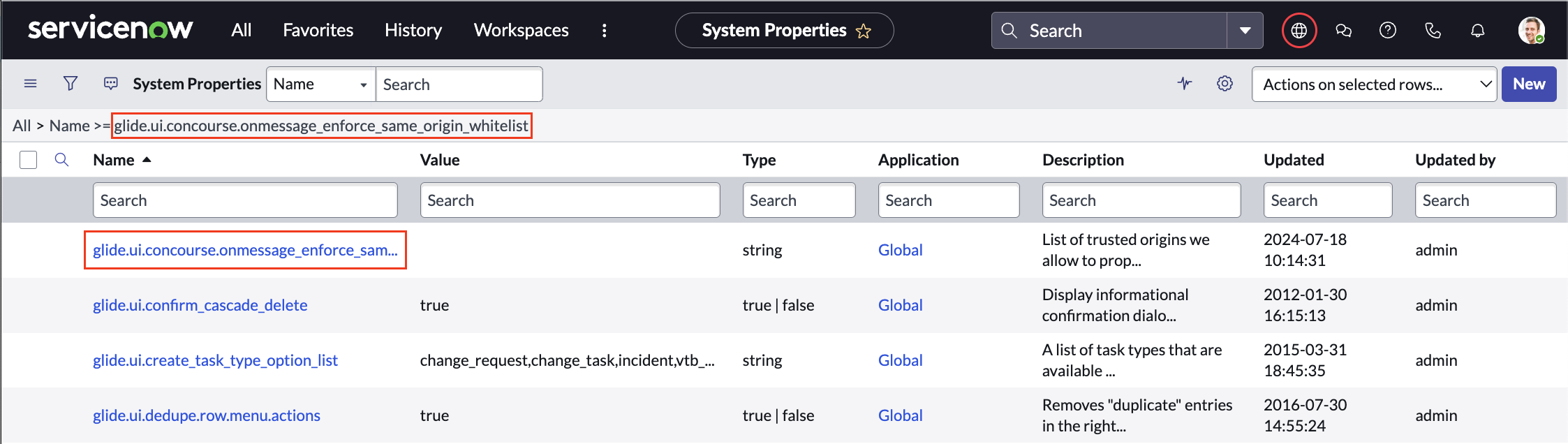Click the ServiceNow logo

coord(110,29)
